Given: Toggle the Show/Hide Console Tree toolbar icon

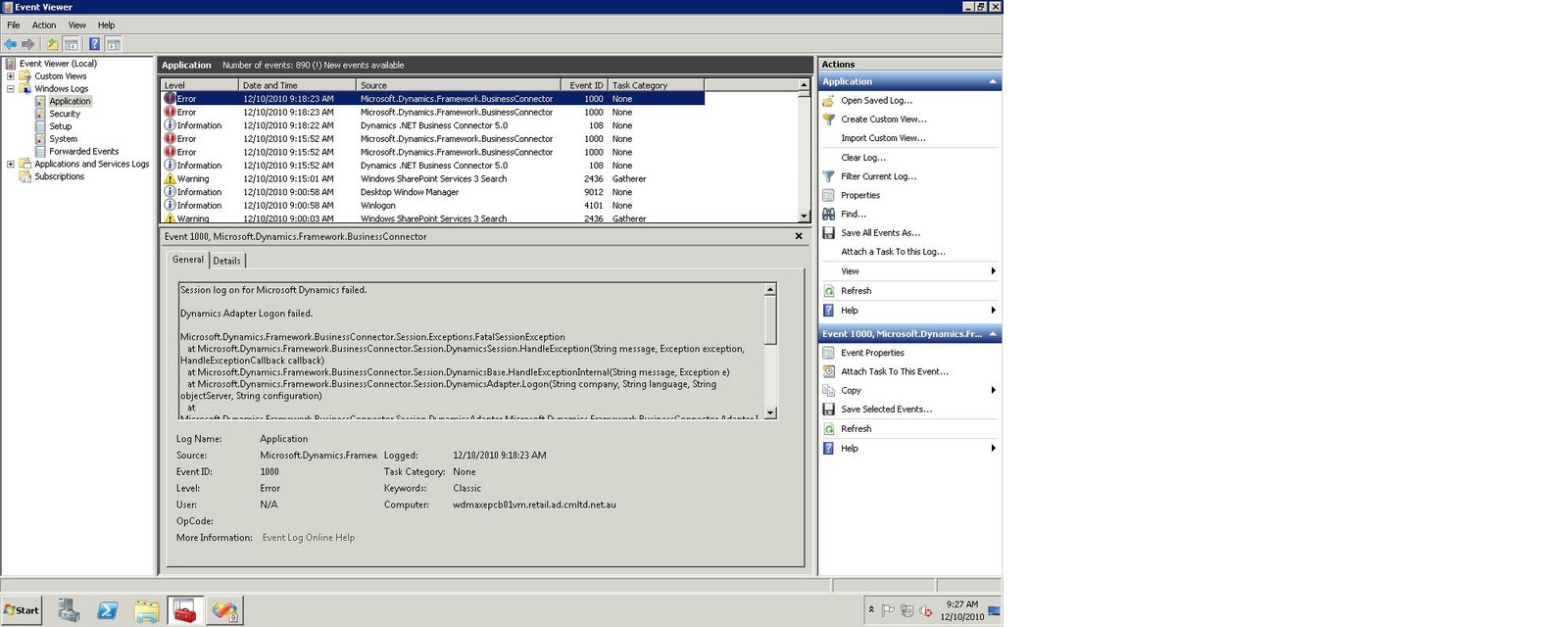Looking at the screenshot, I should point(71,44).
